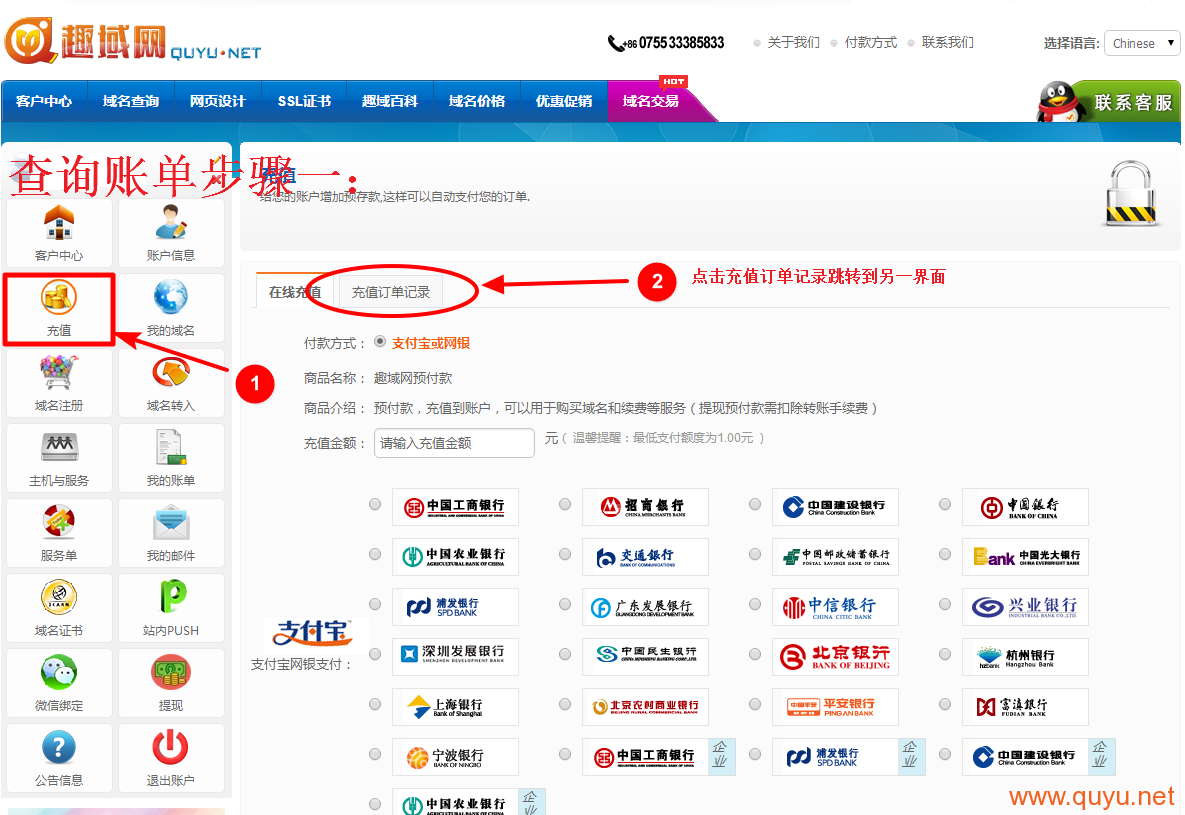Open the 我的账单 document icon
Image resolution: width=1185 pixels, height=815 pixels.
point(171,447)
